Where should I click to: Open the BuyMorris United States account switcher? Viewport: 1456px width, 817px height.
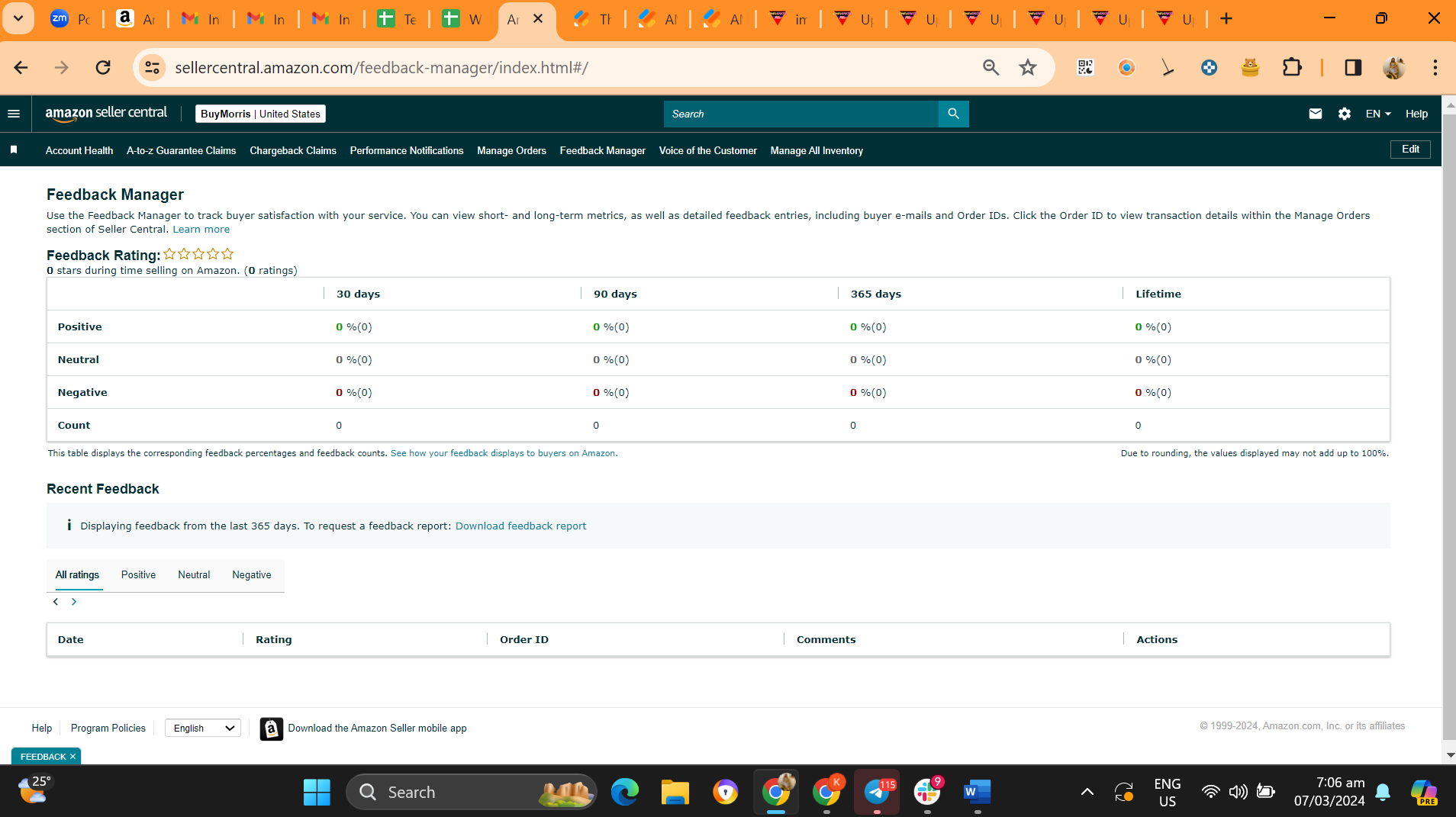(260, 114)
